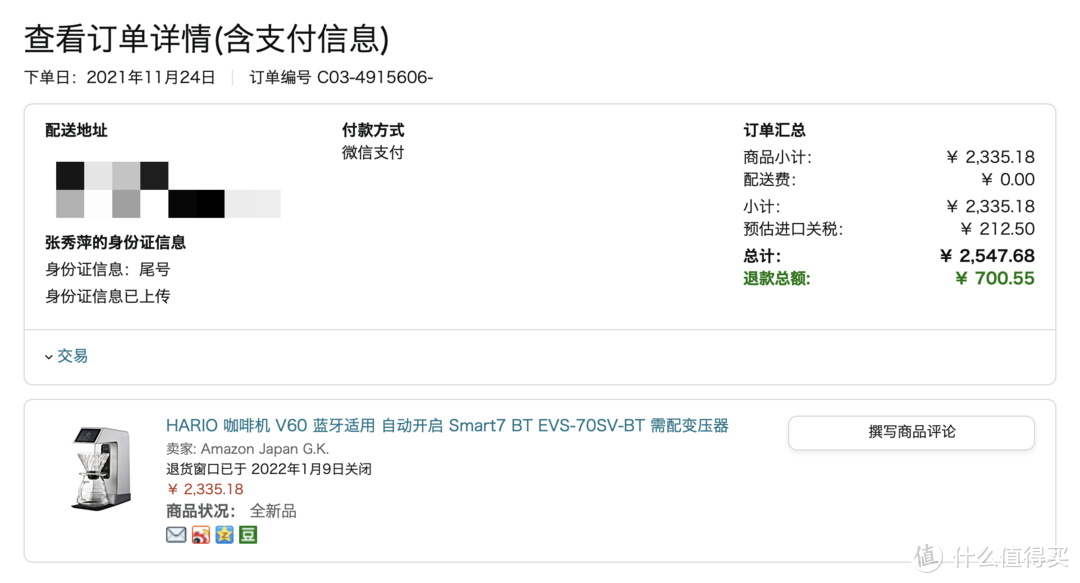The width and height of the screenshot is (1080, 583).
Task: Share the product on Douban green icon
Action: click(248, 535)
